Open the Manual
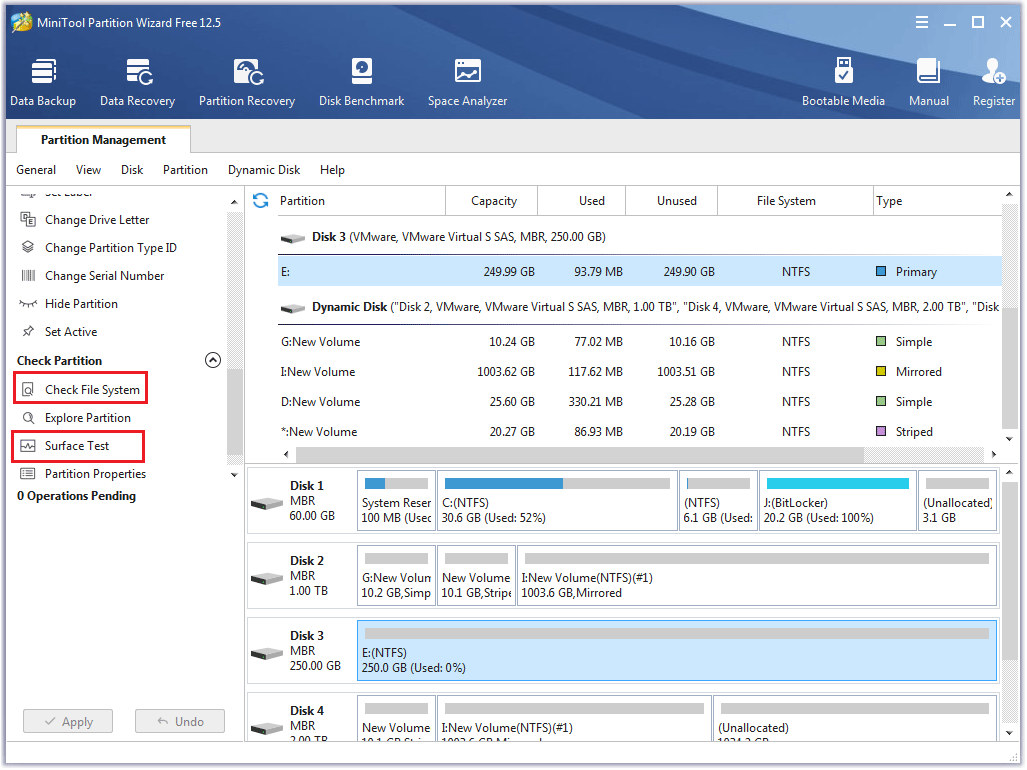Screen dimensions: 1027x770 coord(929,82)
